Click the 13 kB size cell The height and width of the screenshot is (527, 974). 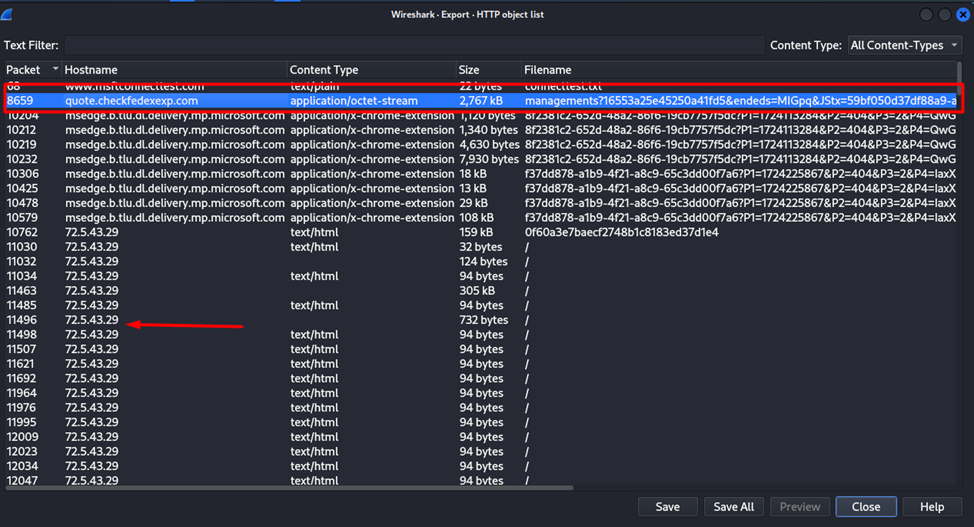[473, 188]
